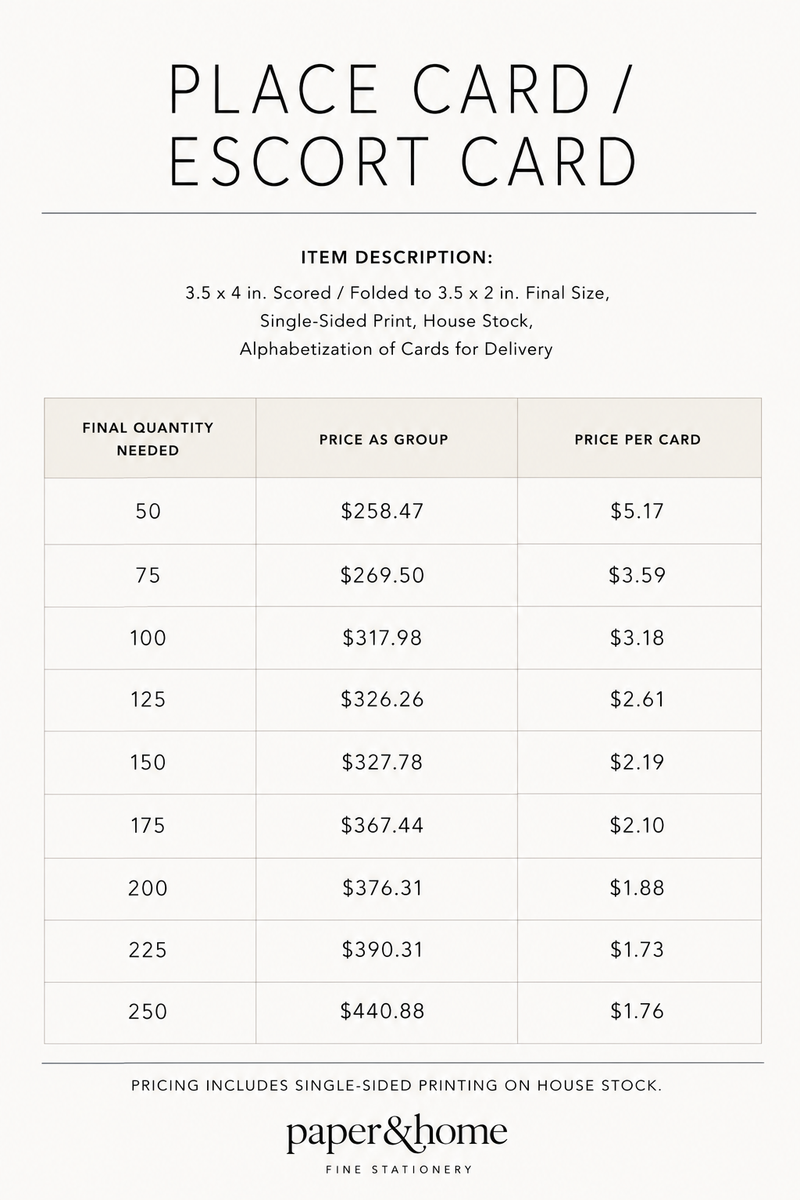Viewport: 800px width, 1200px height.
Task: Select the $440.88 price for 250 cards
Action: pos(383,1011)
